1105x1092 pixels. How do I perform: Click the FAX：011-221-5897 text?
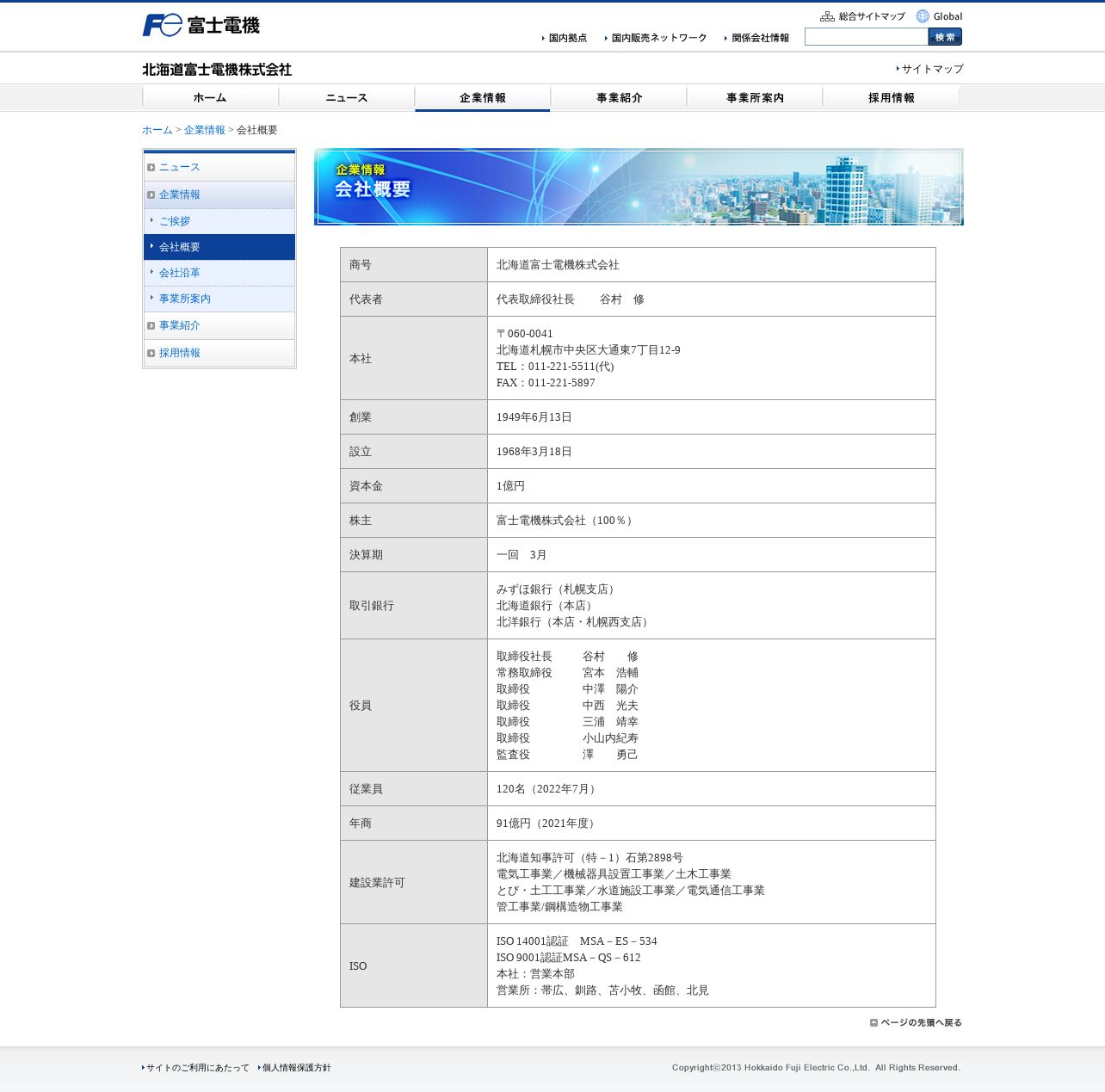(x=546, y=383)
